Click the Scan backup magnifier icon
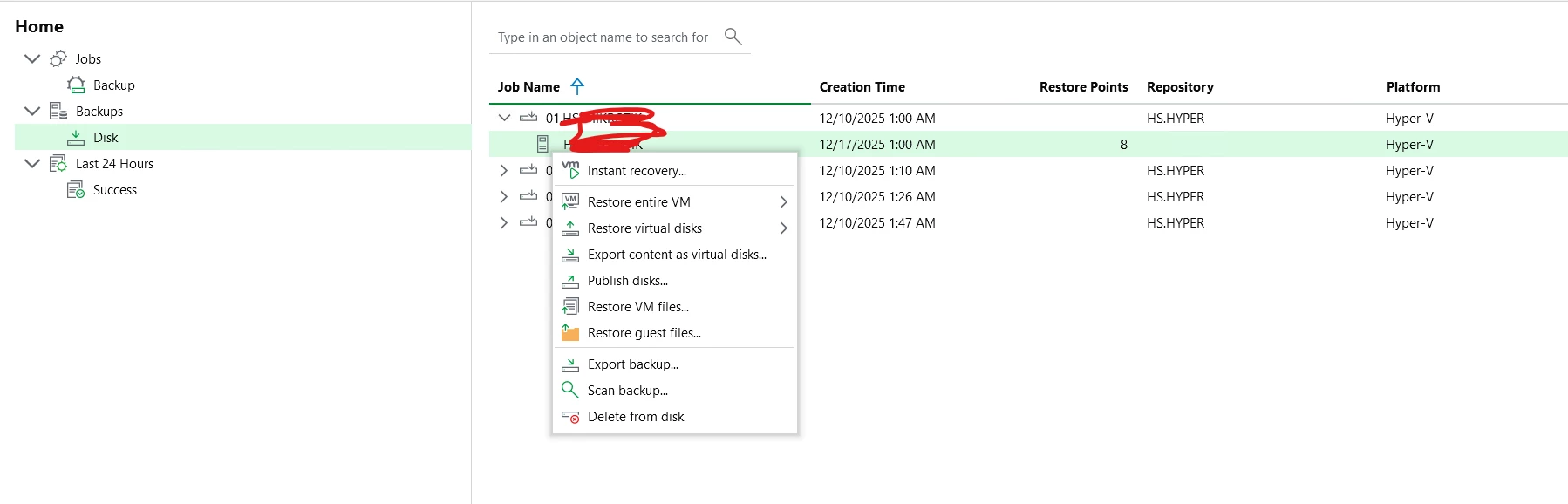This screenshot has height=504, width=1568. coord(570,390)
